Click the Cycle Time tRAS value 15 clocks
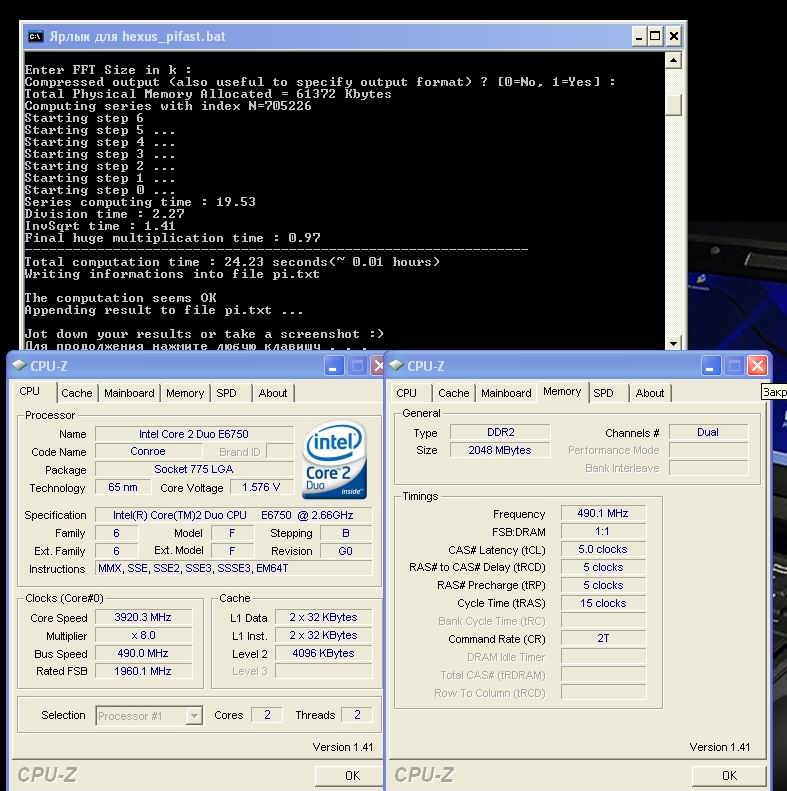787x791 pixels. (x=603, y=603)
